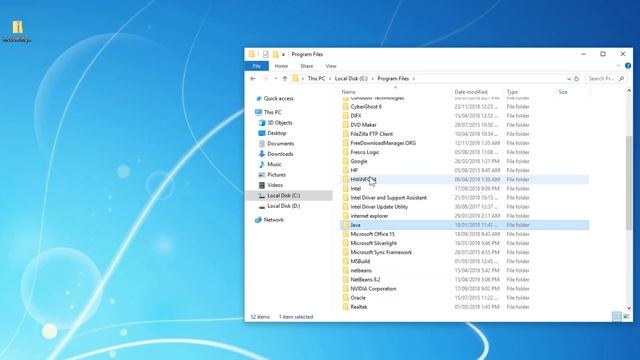
Task: Select the Oracle folder icon
Action: click(x=346, y=298)
